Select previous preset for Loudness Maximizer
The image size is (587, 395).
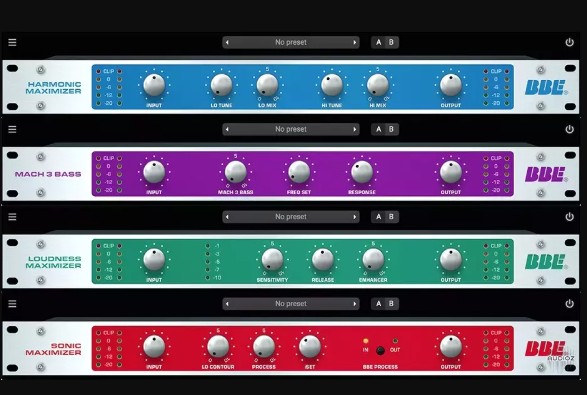(x=227, y=217)
